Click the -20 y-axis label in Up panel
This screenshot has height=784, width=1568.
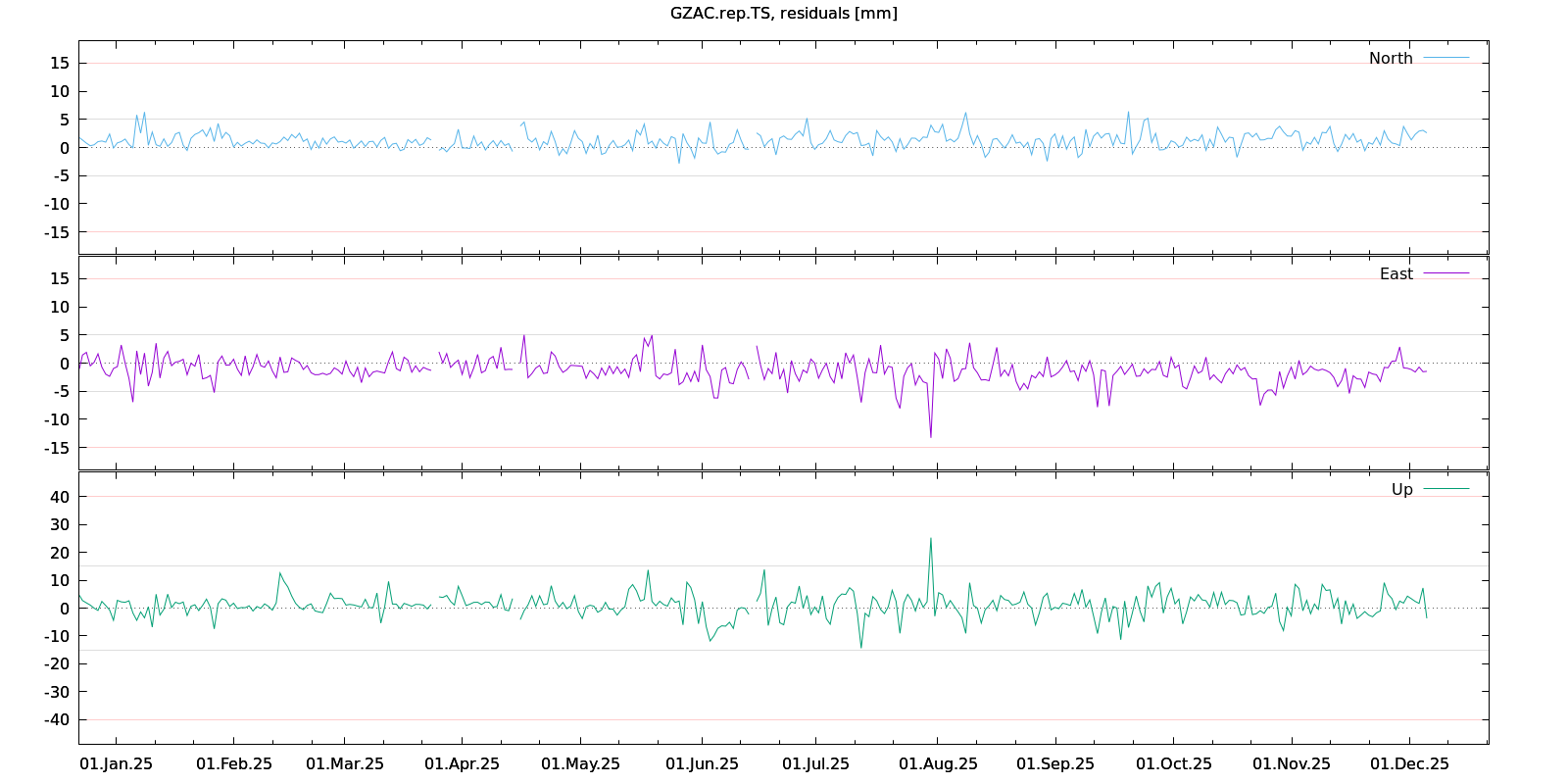(56, 663)
